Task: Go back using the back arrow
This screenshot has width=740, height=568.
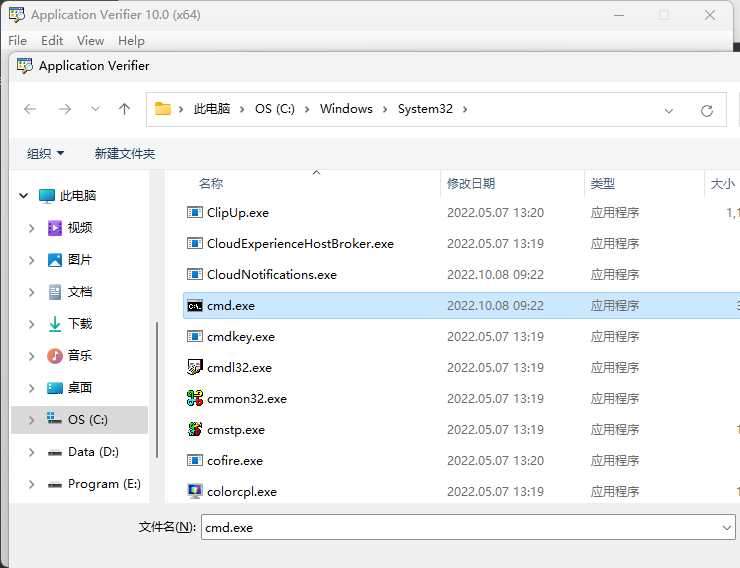Action: [x=30, y=109]
